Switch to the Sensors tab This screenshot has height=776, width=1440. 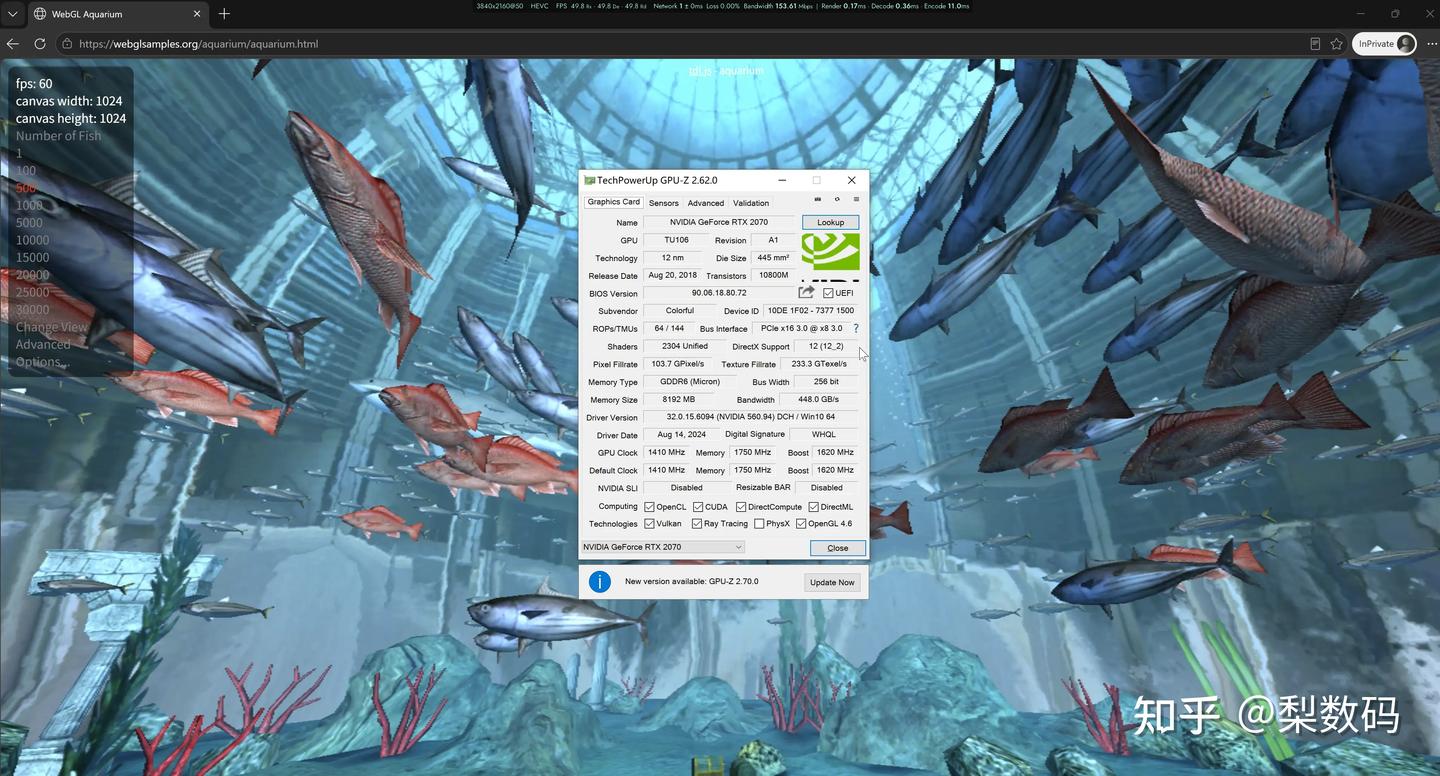coord(663,203)
